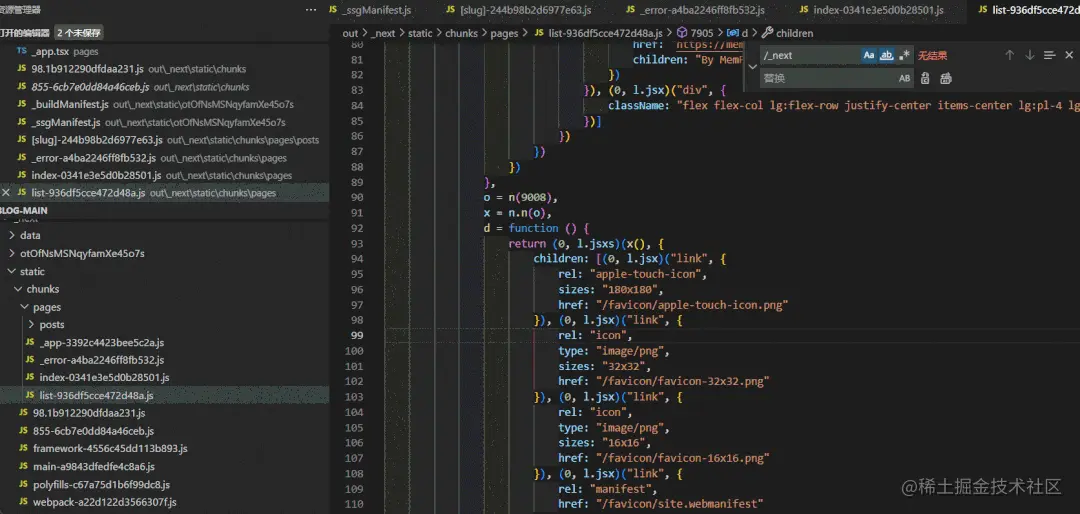Click the Replace single occurrence icon

point(926,79)
